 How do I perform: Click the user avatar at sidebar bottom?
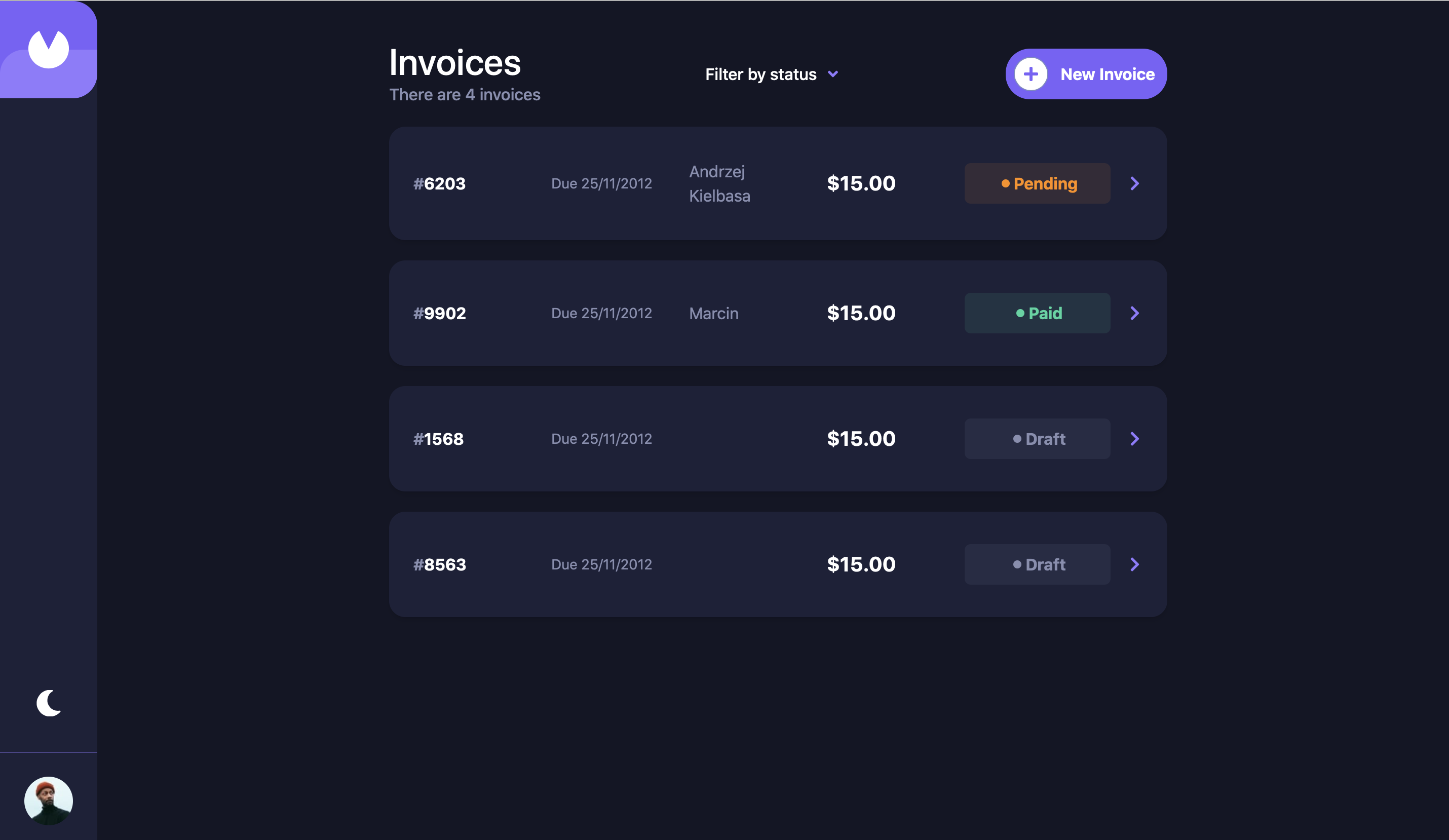tap(48, 800)
